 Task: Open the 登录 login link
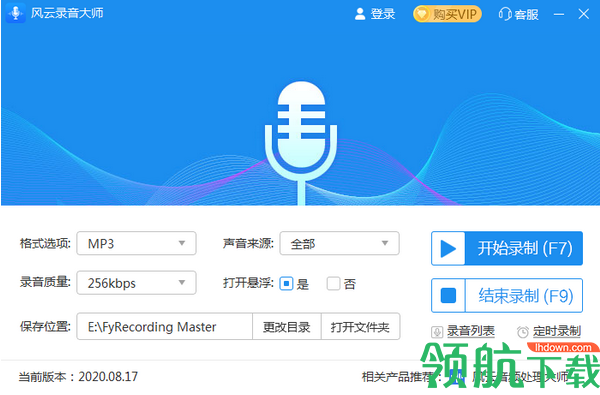[x=375, y=14]
